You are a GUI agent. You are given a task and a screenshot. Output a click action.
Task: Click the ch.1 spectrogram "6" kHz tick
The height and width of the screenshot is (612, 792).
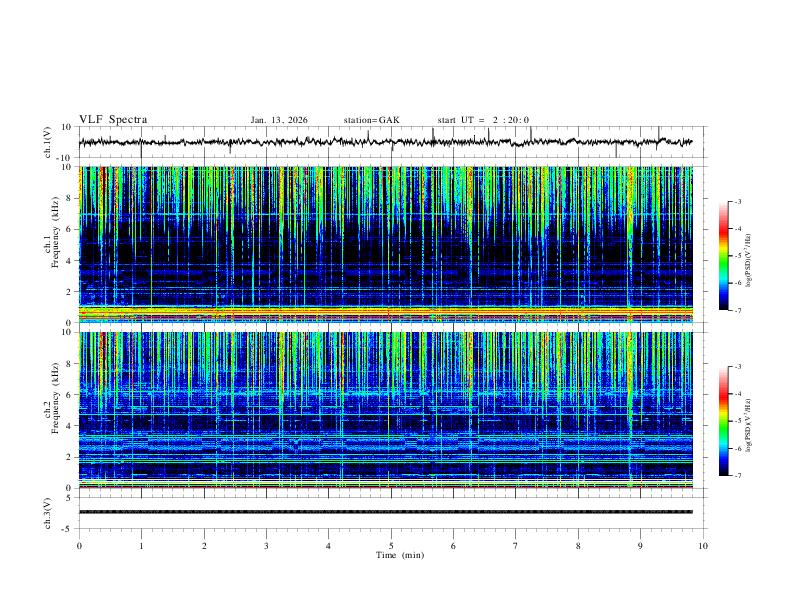pos(71,230)
